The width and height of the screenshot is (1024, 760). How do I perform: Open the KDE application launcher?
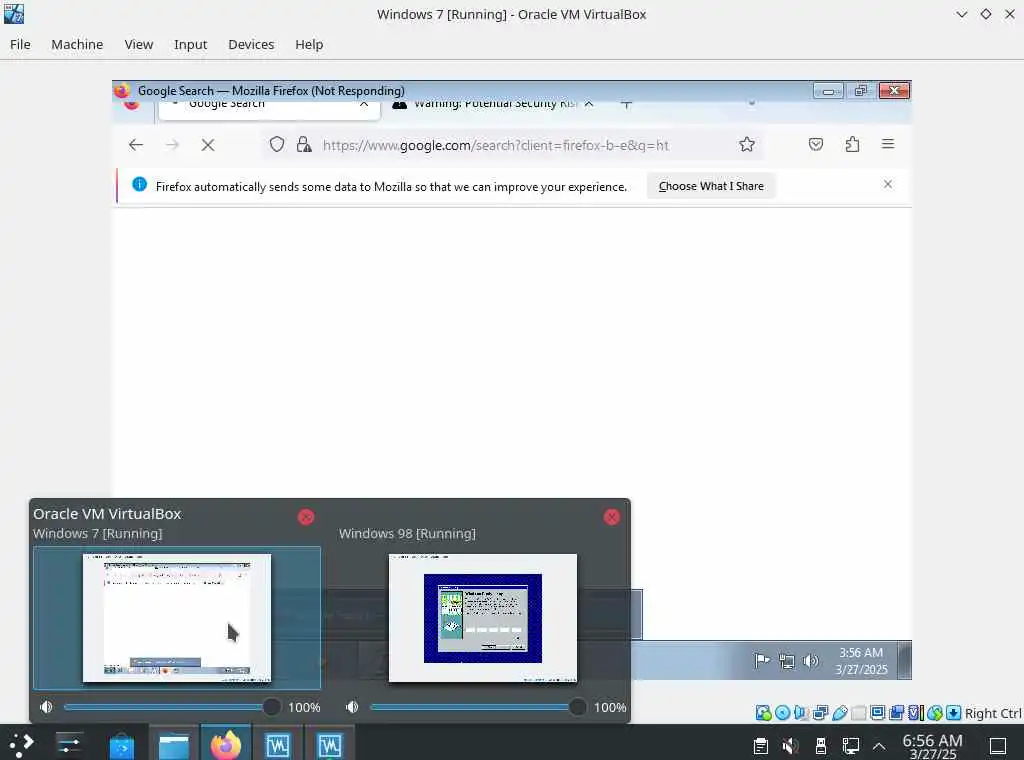[22, 744]
